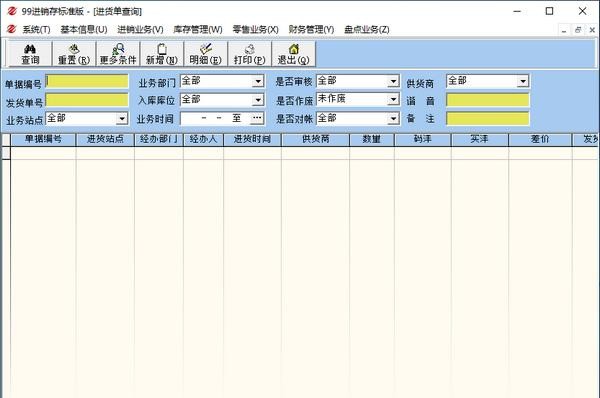Sort by the 单据编号 column header
The width and height of the screenshot is (600, 398).
[x=43, y=140]
